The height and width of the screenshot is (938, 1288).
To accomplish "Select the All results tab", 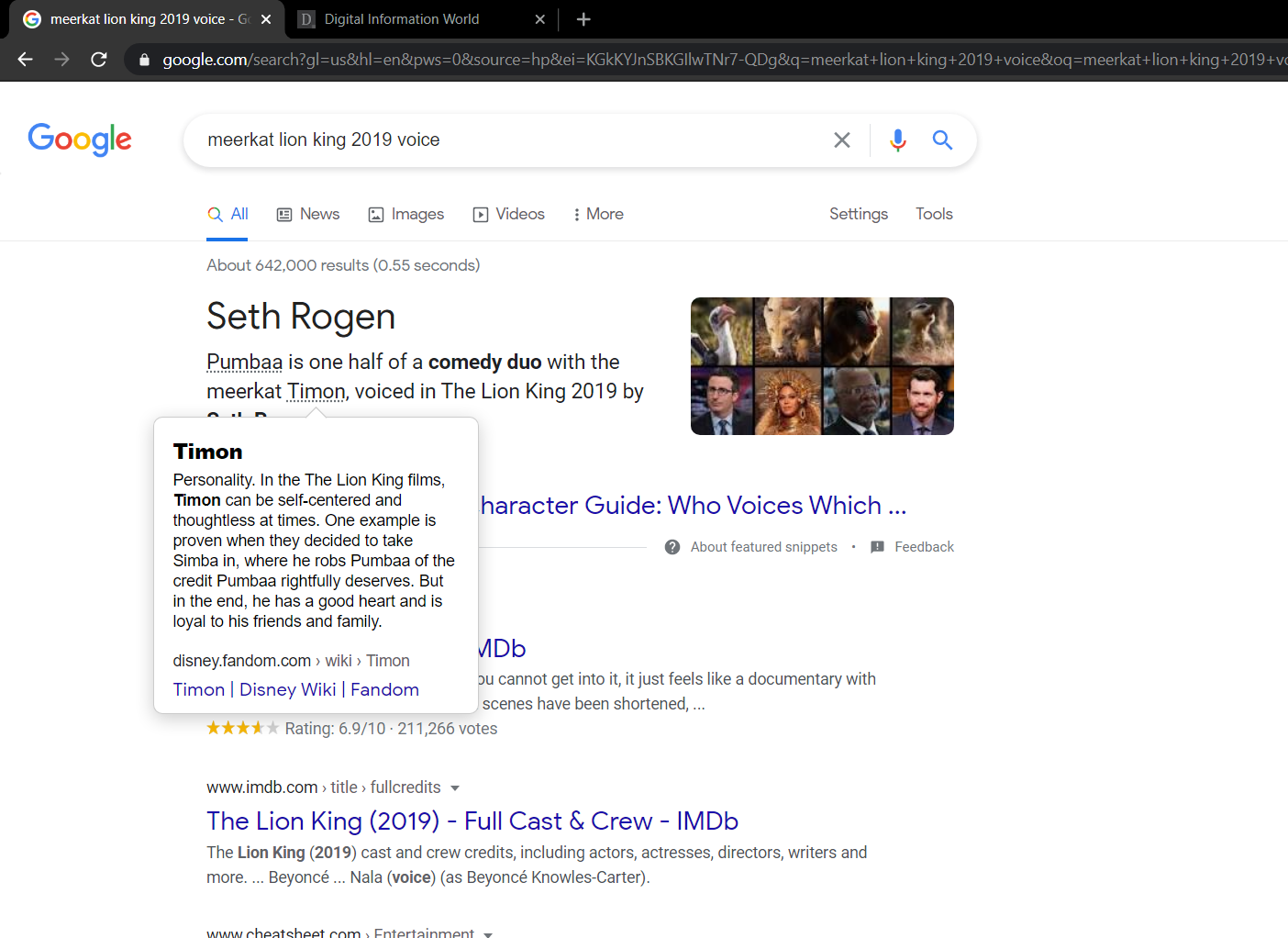I will (228, 214).
